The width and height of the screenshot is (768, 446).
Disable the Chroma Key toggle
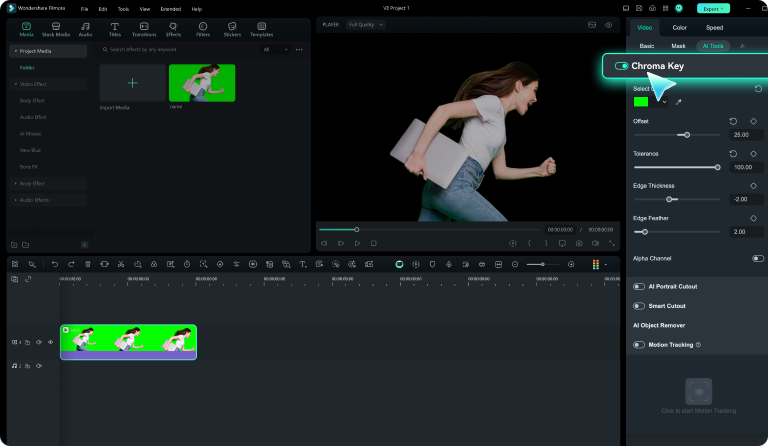[x=622, y=66]
